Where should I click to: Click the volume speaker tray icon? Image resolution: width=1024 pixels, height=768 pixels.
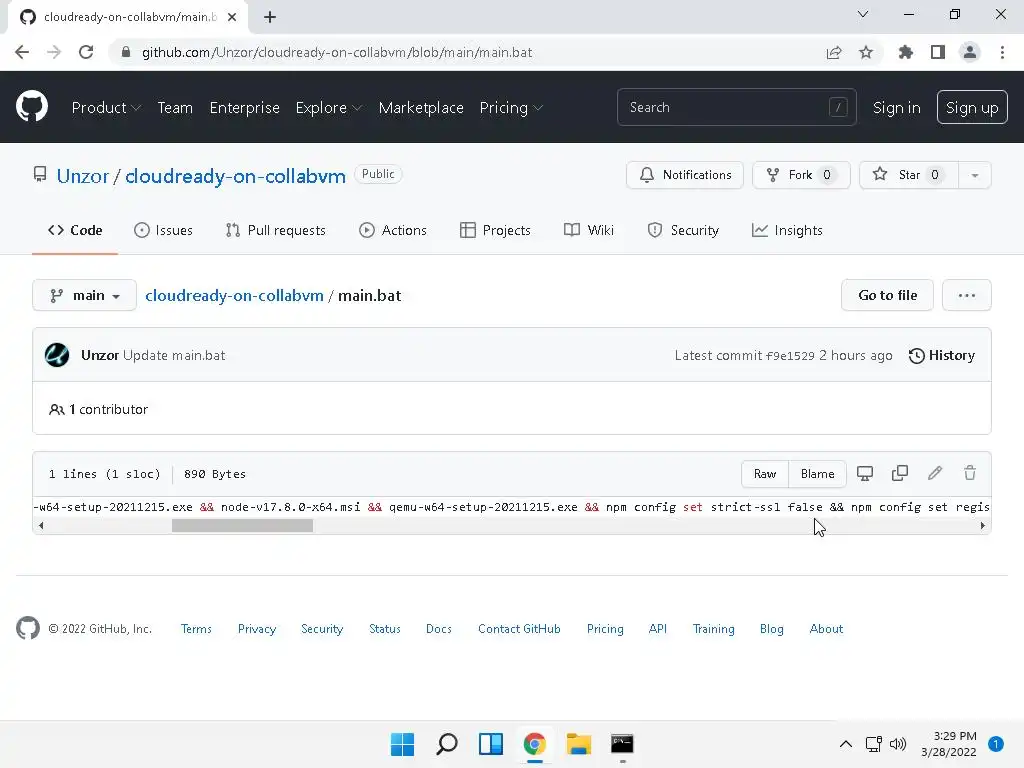898,744
